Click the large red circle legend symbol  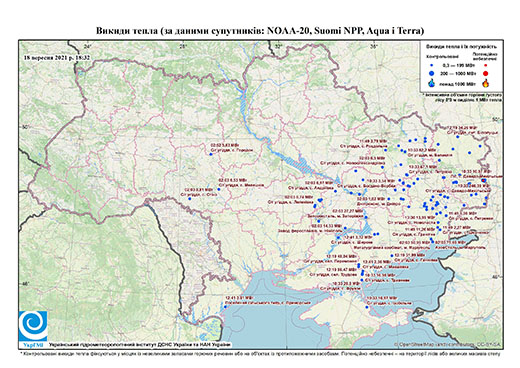[485, 74]
